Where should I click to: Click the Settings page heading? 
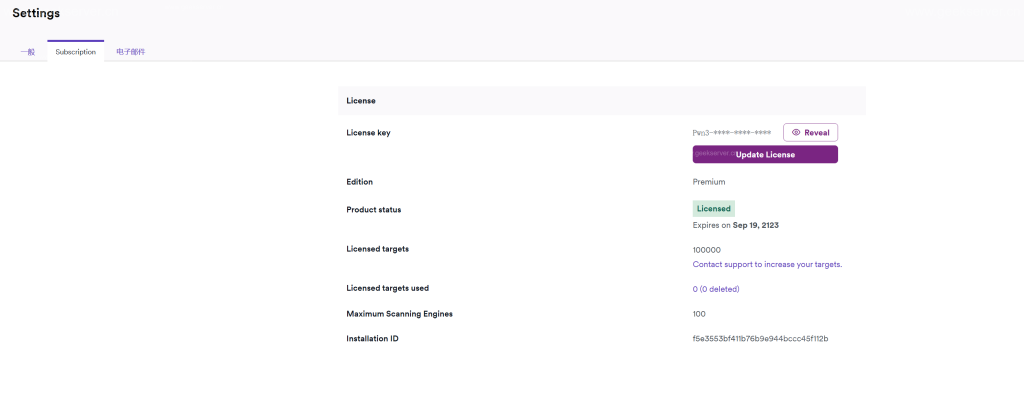36,13
